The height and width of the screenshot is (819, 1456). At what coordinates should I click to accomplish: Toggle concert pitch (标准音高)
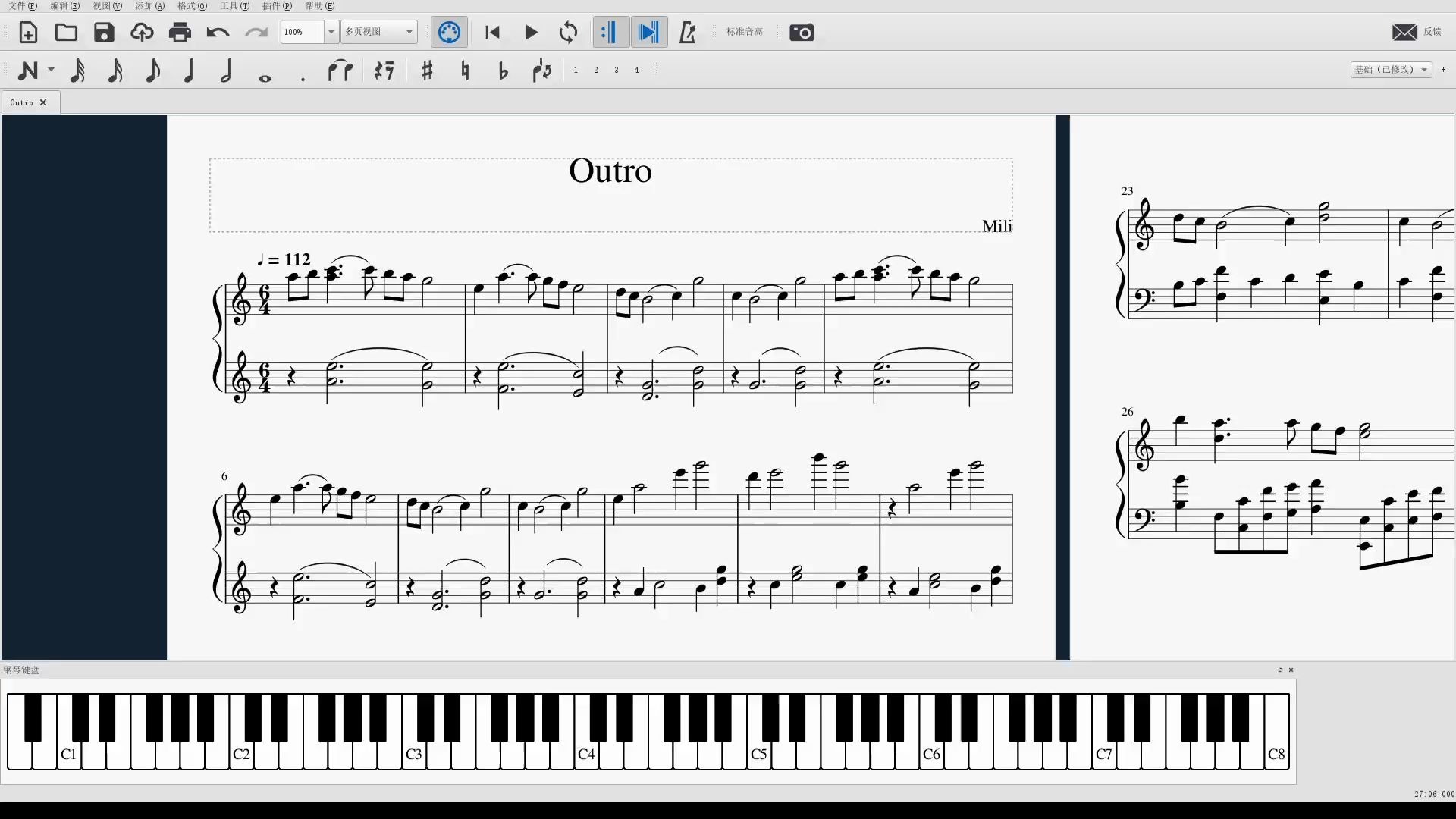[745, 32]
